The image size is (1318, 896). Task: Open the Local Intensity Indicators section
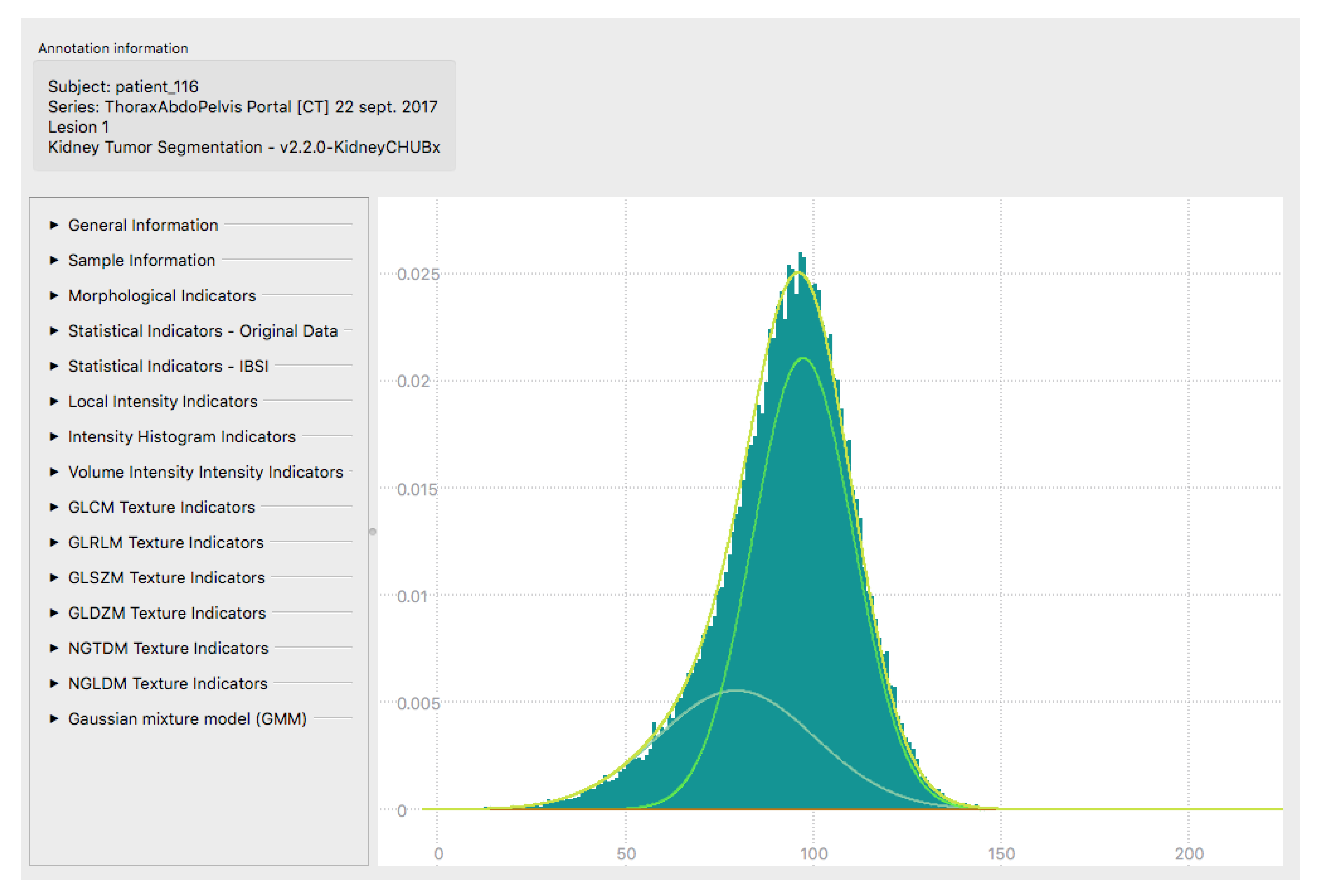54,401
